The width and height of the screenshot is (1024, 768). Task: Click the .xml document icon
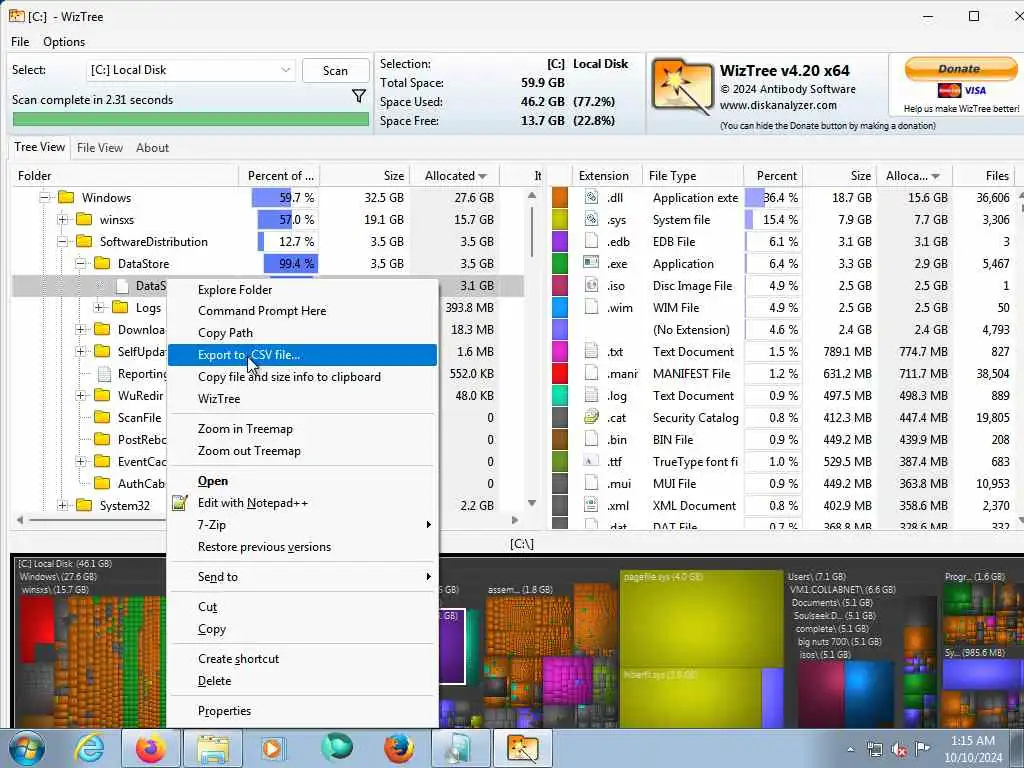tap(592, 505)
